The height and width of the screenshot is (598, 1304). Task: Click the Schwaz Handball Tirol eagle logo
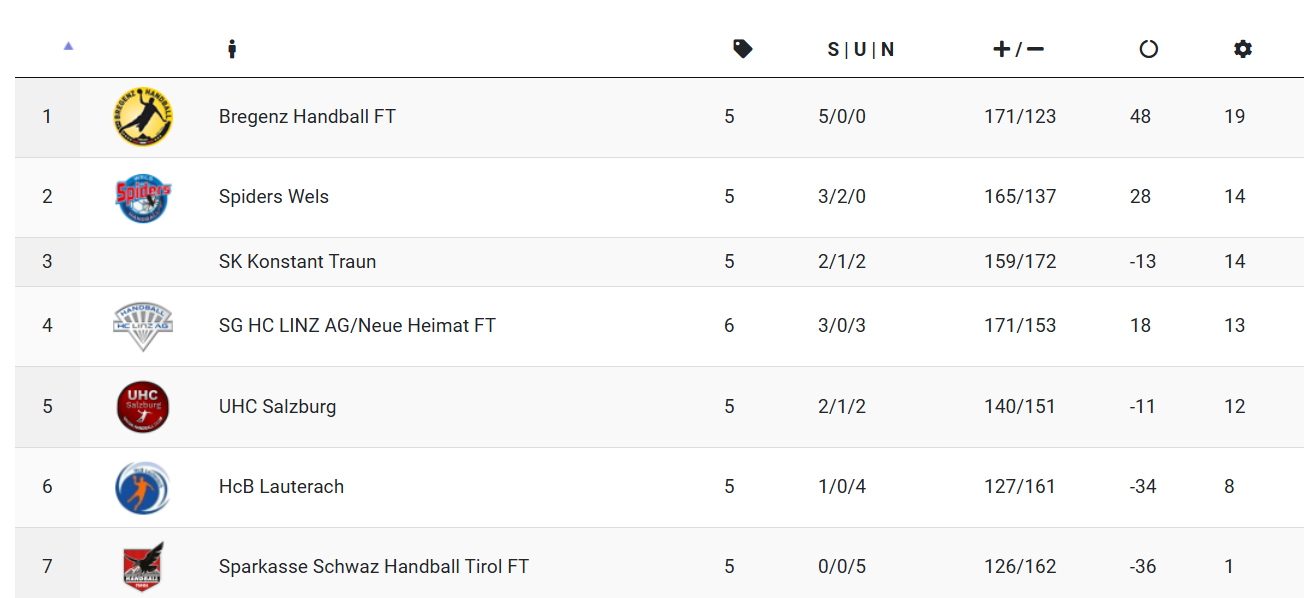pos(143,567)
